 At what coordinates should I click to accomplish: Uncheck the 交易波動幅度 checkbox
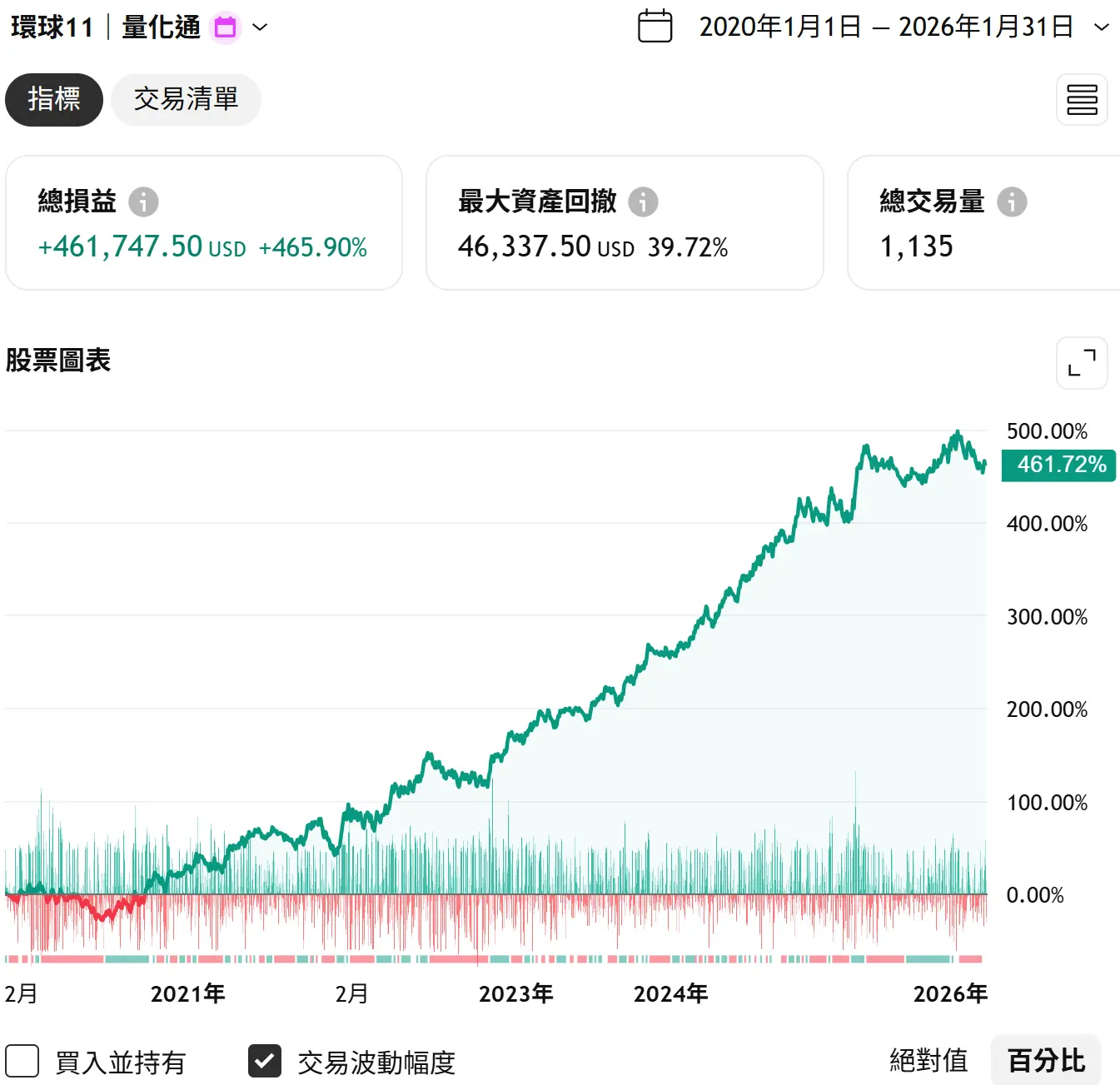point(265,1062)
